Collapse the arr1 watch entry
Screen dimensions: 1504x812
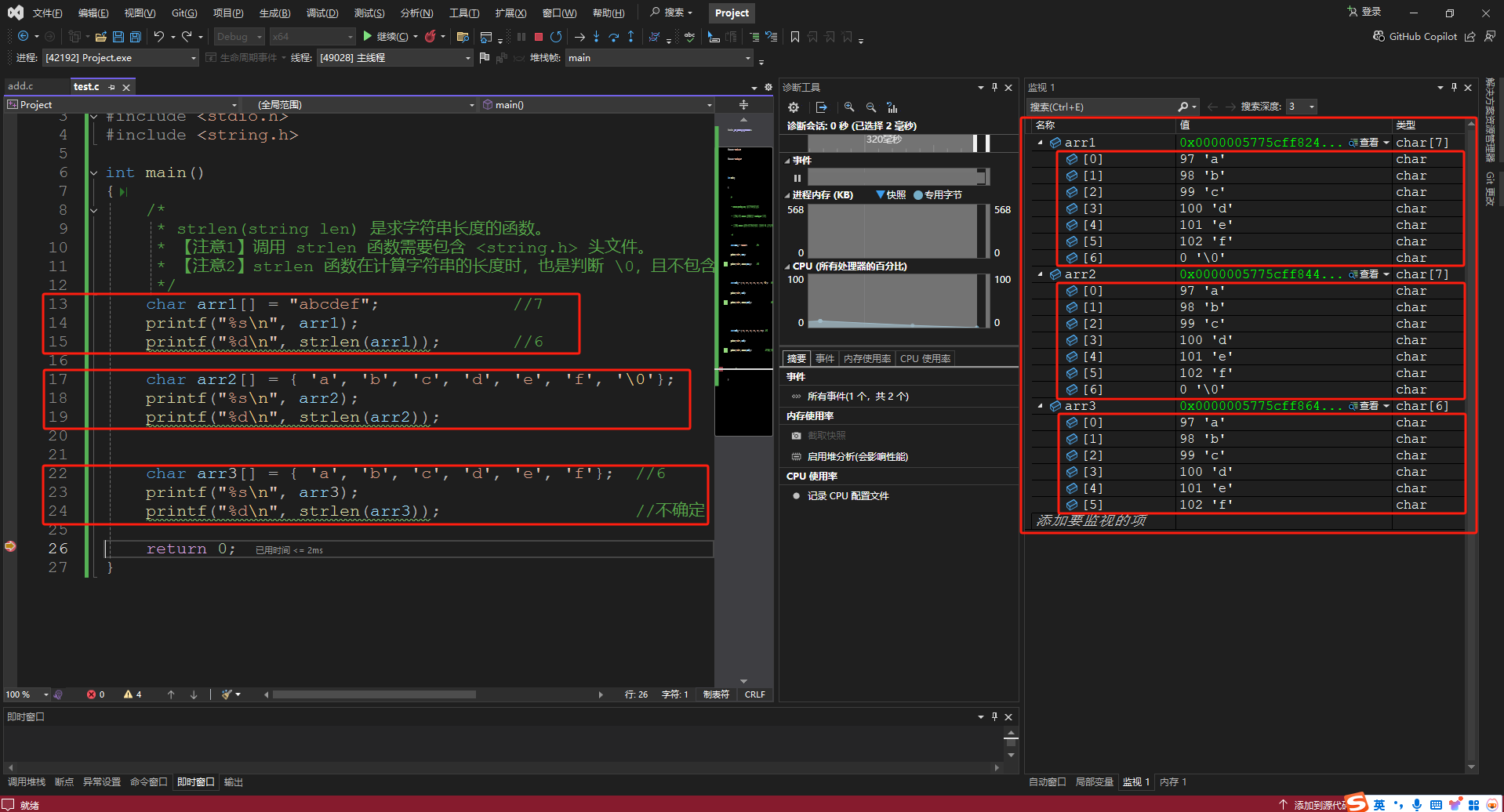pos(1041,143)
